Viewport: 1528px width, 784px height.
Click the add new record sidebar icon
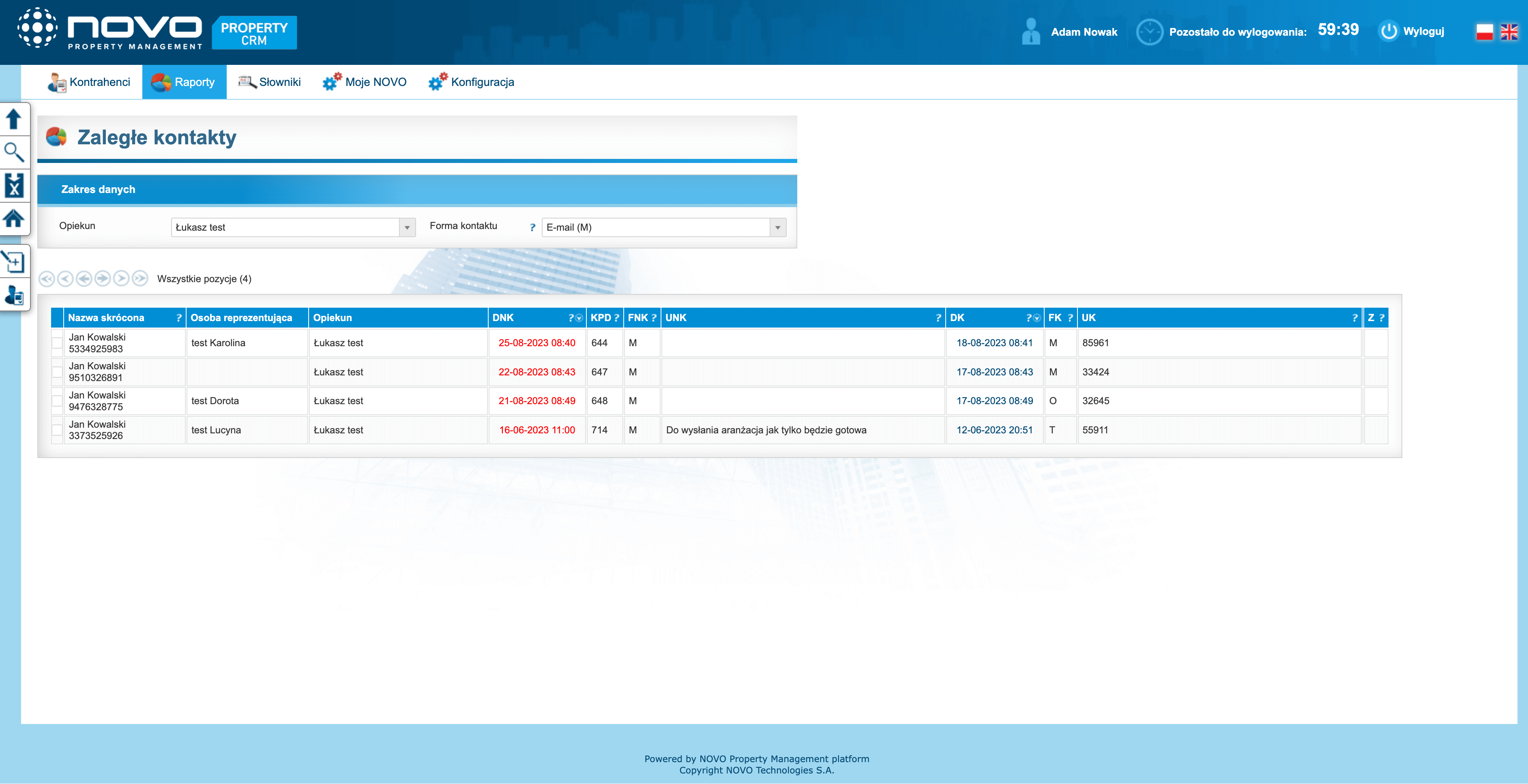pos(14,261)
